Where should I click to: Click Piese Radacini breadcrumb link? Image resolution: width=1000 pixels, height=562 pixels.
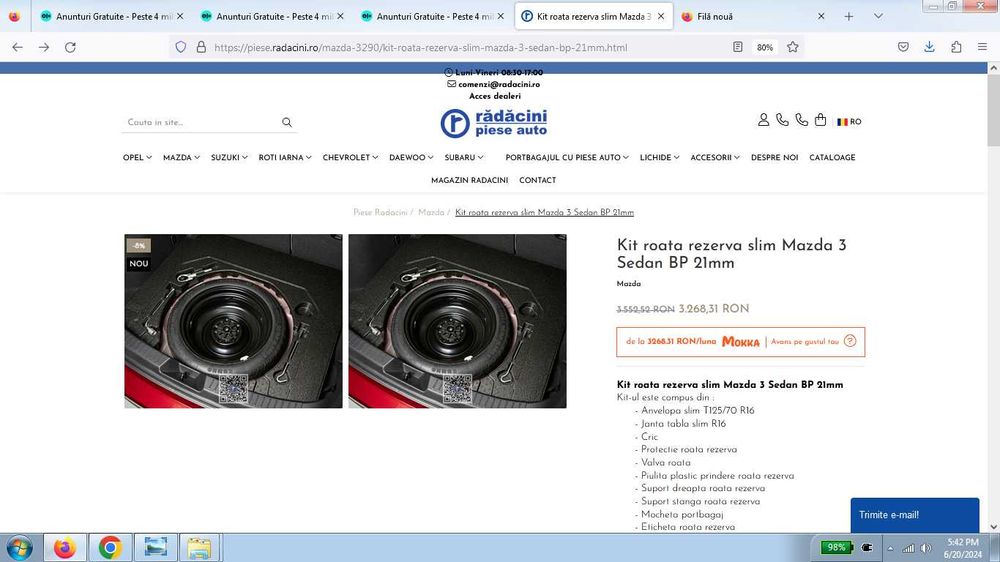(x=380, y=212)
